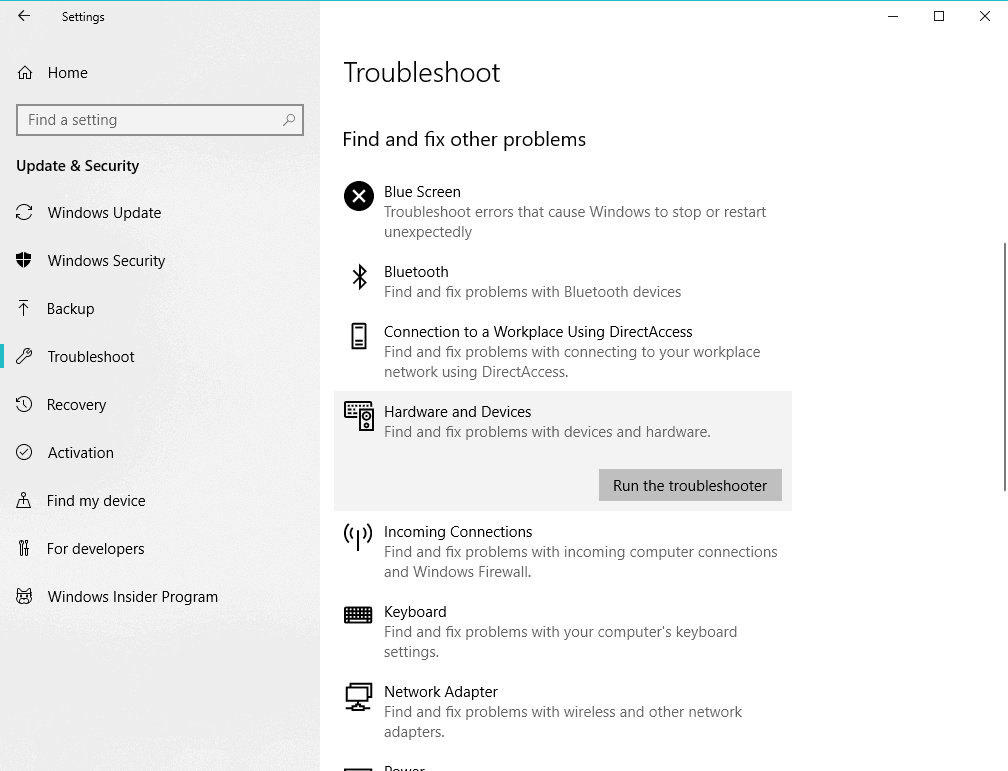Select the Network Adapter troubleshooter title
Screen dimensions: 1008x771
point(440,691)
